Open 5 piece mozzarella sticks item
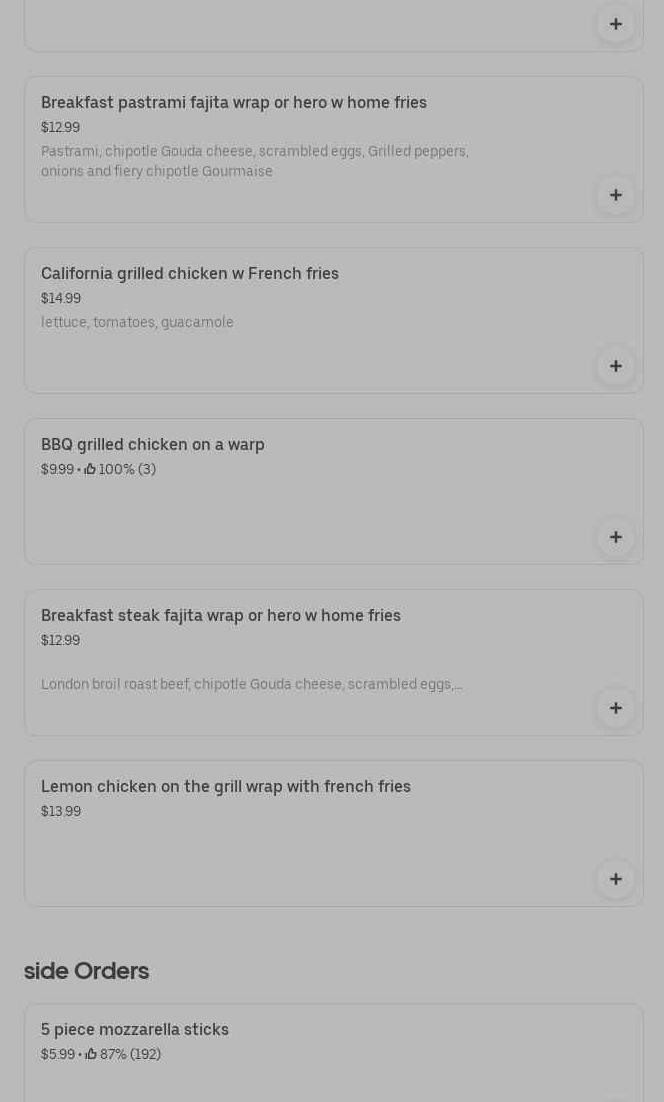Image resolution: width=664 pixels, height=1102 pixels. [x=134, y=1029]
